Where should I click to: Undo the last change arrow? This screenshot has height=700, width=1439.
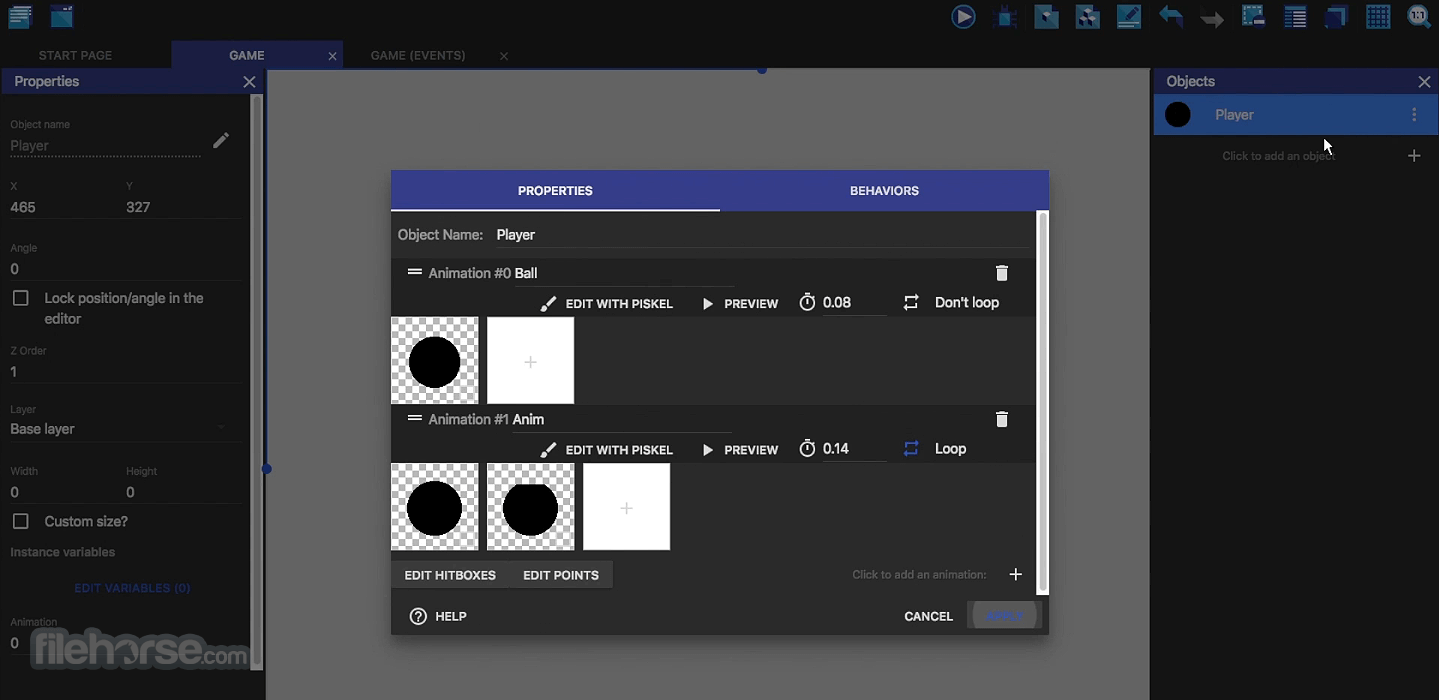click(1170, 17)
